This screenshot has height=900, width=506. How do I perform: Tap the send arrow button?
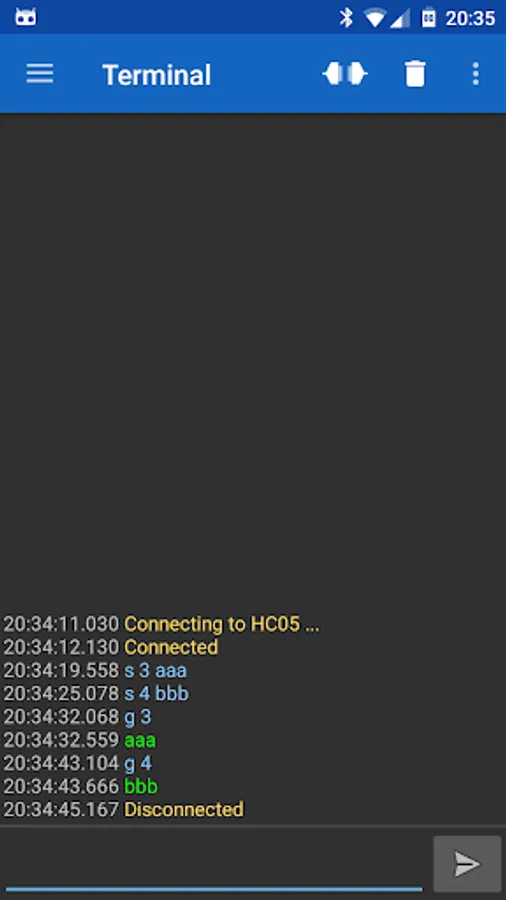pos(467,864)
